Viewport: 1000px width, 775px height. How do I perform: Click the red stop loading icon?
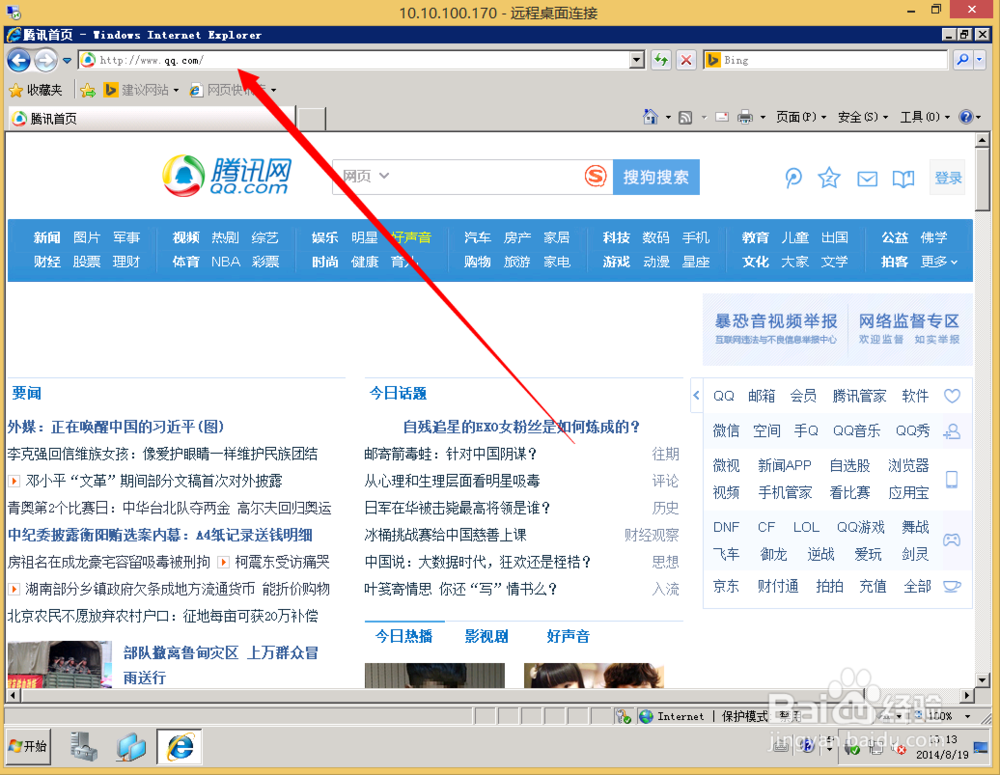point(686,60)
